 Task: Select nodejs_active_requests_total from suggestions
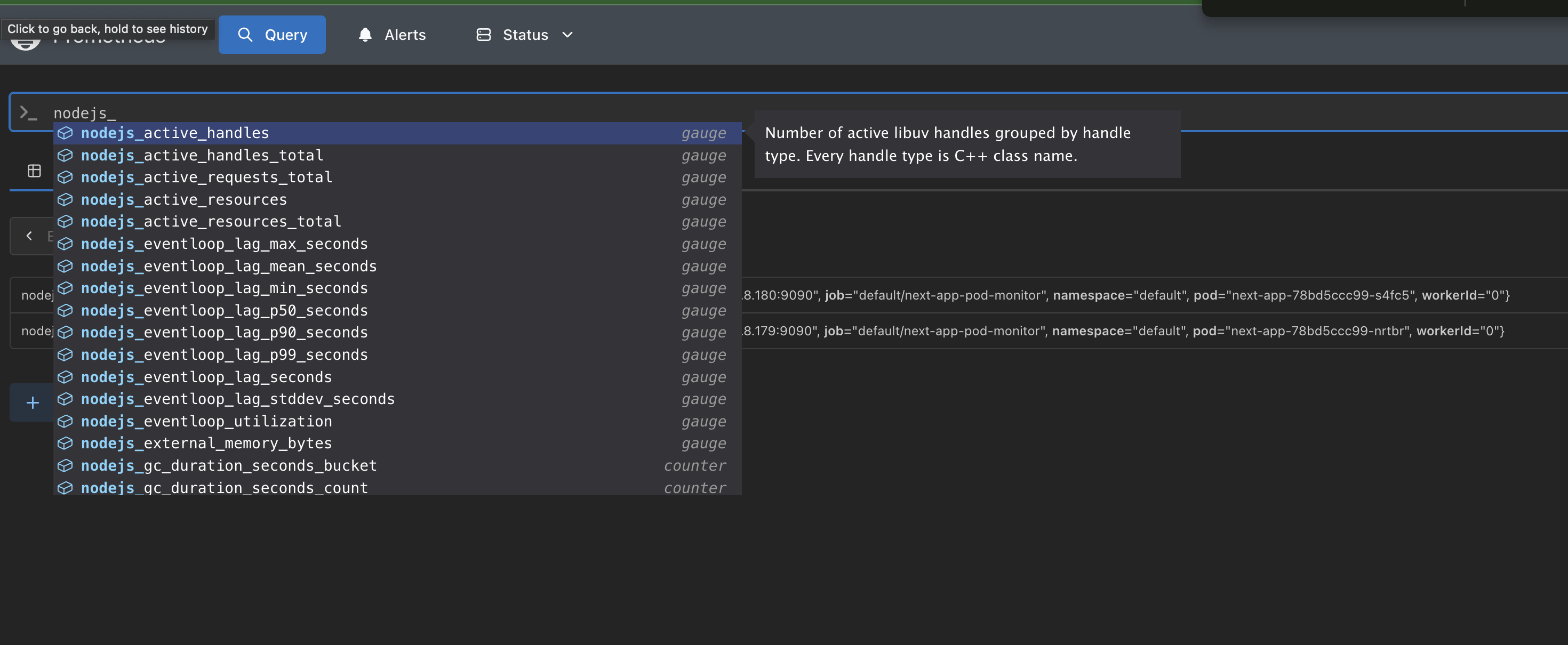click(207, 177)
